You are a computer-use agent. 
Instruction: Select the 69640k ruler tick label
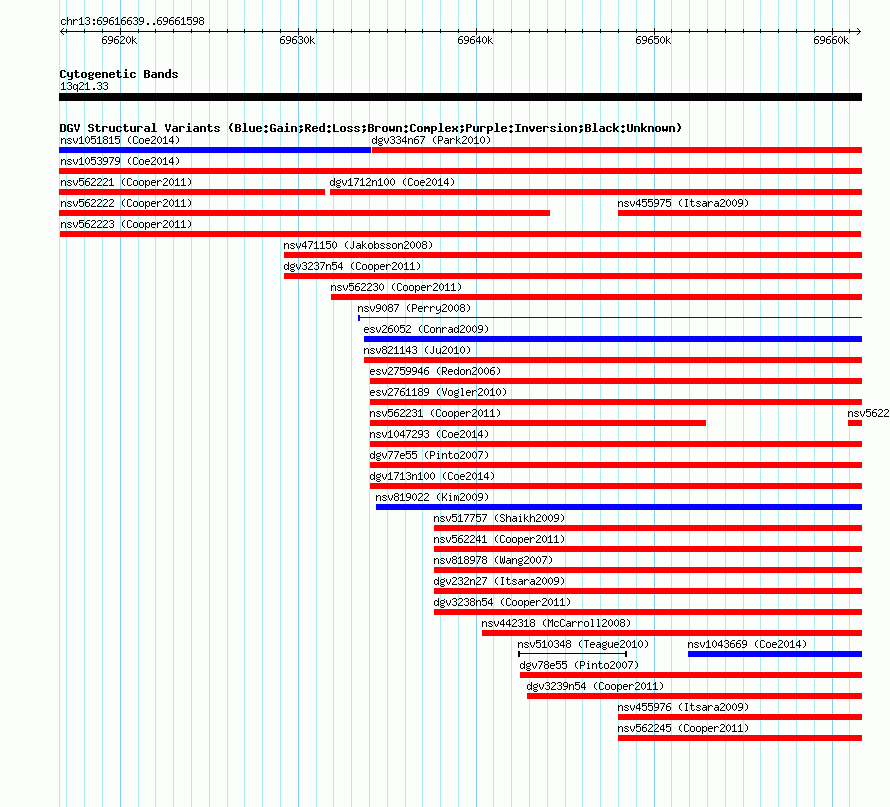[475, 40]
